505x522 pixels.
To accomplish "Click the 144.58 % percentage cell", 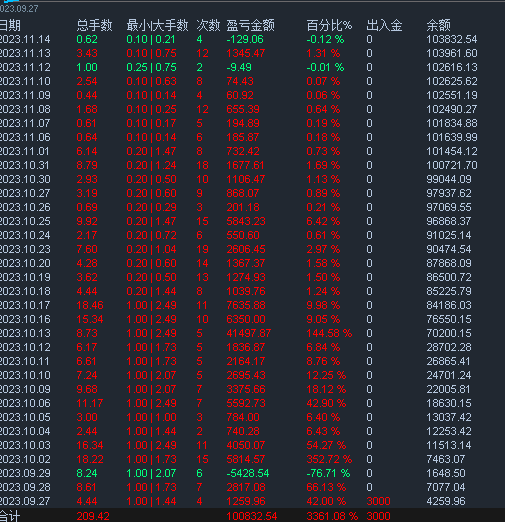I will point(329,333).
